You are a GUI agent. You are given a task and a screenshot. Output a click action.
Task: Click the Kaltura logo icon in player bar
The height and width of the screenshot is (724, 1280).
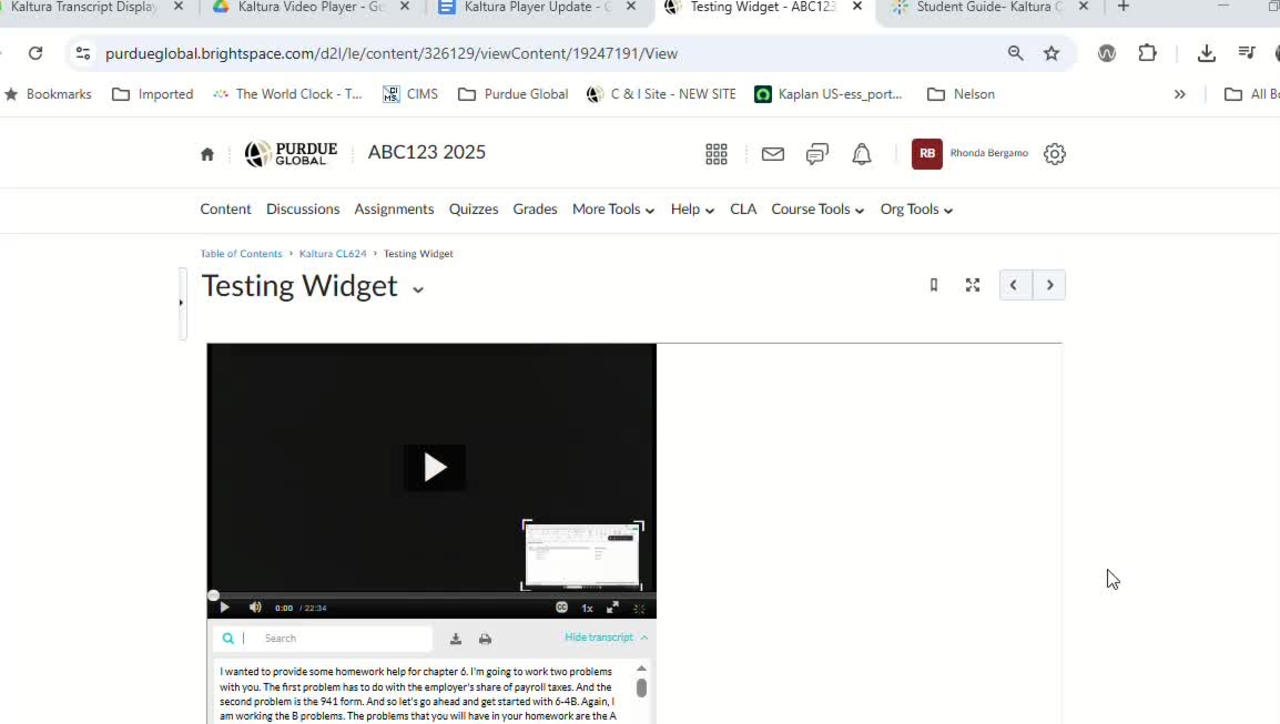639,608
